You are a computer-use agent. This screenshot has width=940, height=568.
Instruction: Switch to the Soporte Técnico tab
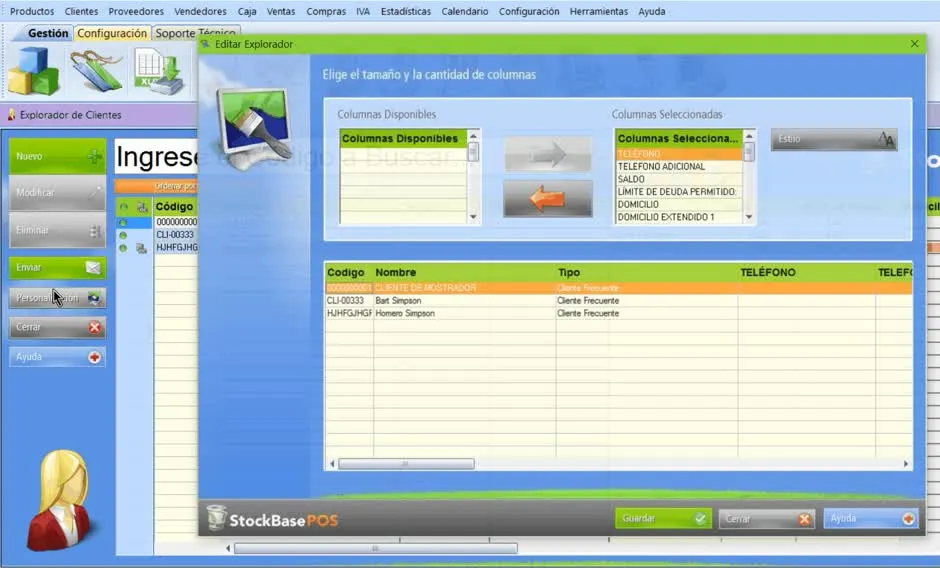[x=195, y=33]
